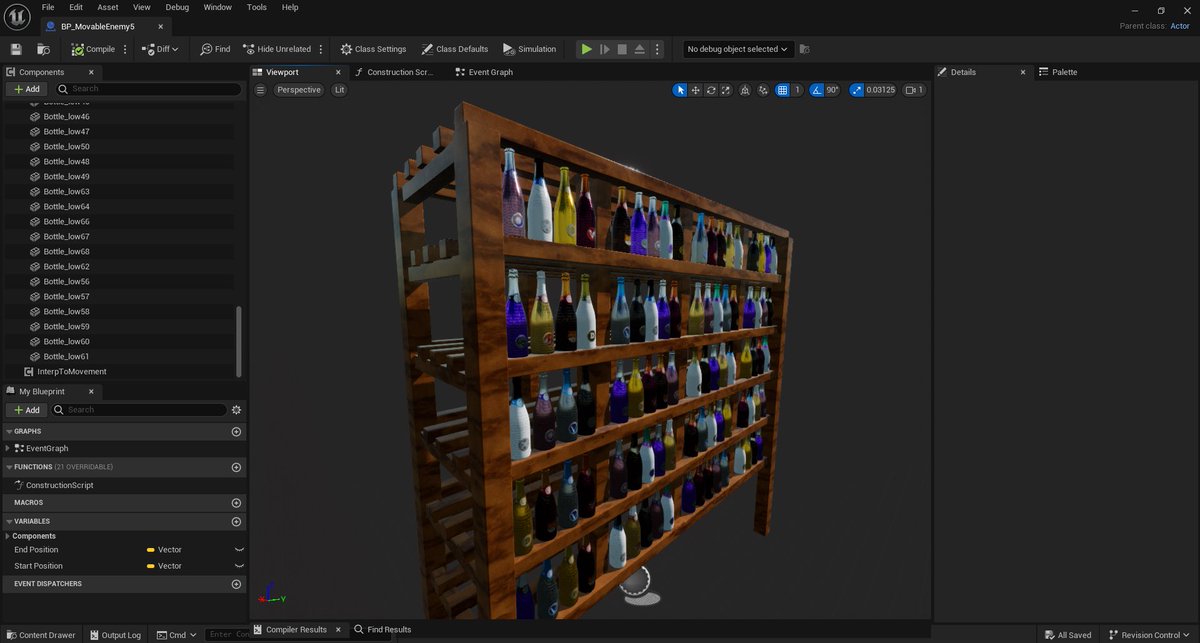Open play mode options three-dot menu
1200x643 pixels.
[x=659, y=49]
